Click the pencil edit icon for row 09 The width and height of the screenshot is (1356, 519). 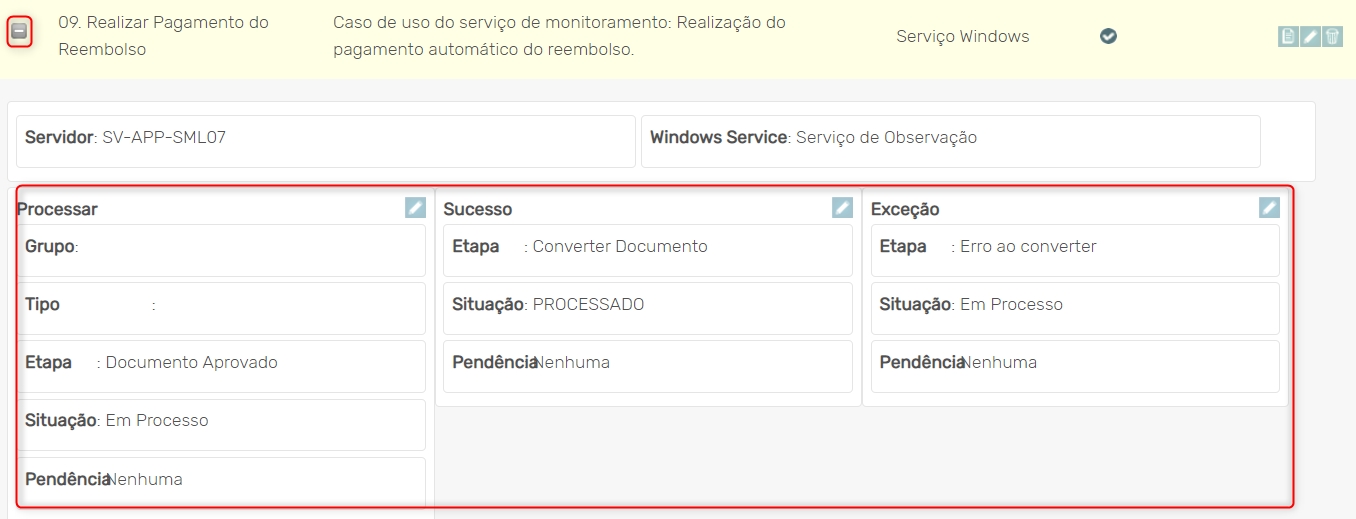tap(1310, 37)
